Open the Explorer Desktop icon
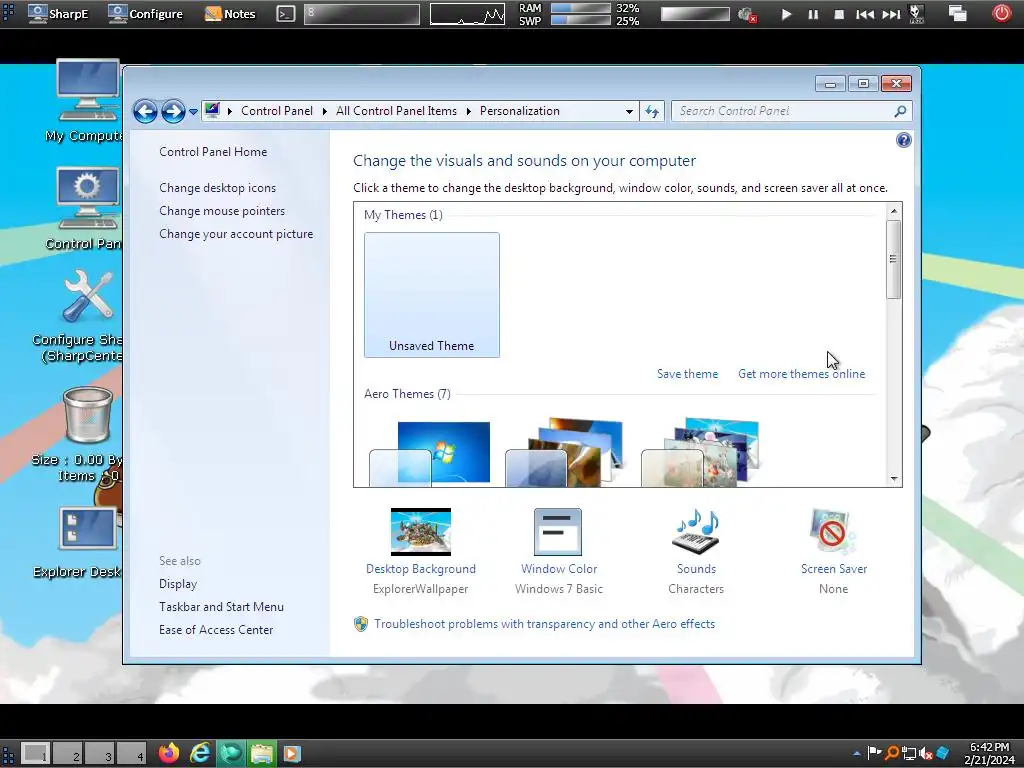Viewport: 1024px width, 768px height. coord(86,542)
